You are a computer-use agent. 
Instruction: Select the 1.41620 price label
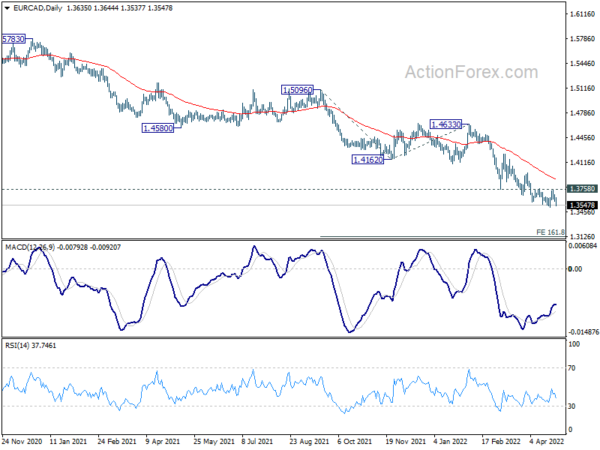coord(367,160)
